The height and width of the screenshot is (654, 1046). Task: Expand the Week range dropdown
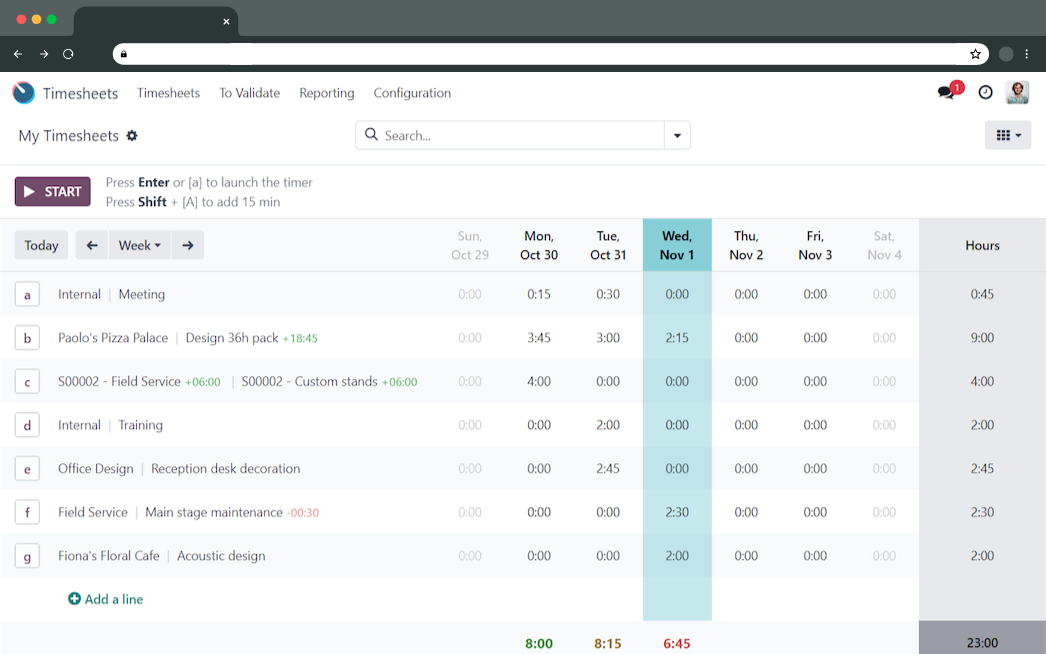(x=139, y=245)
